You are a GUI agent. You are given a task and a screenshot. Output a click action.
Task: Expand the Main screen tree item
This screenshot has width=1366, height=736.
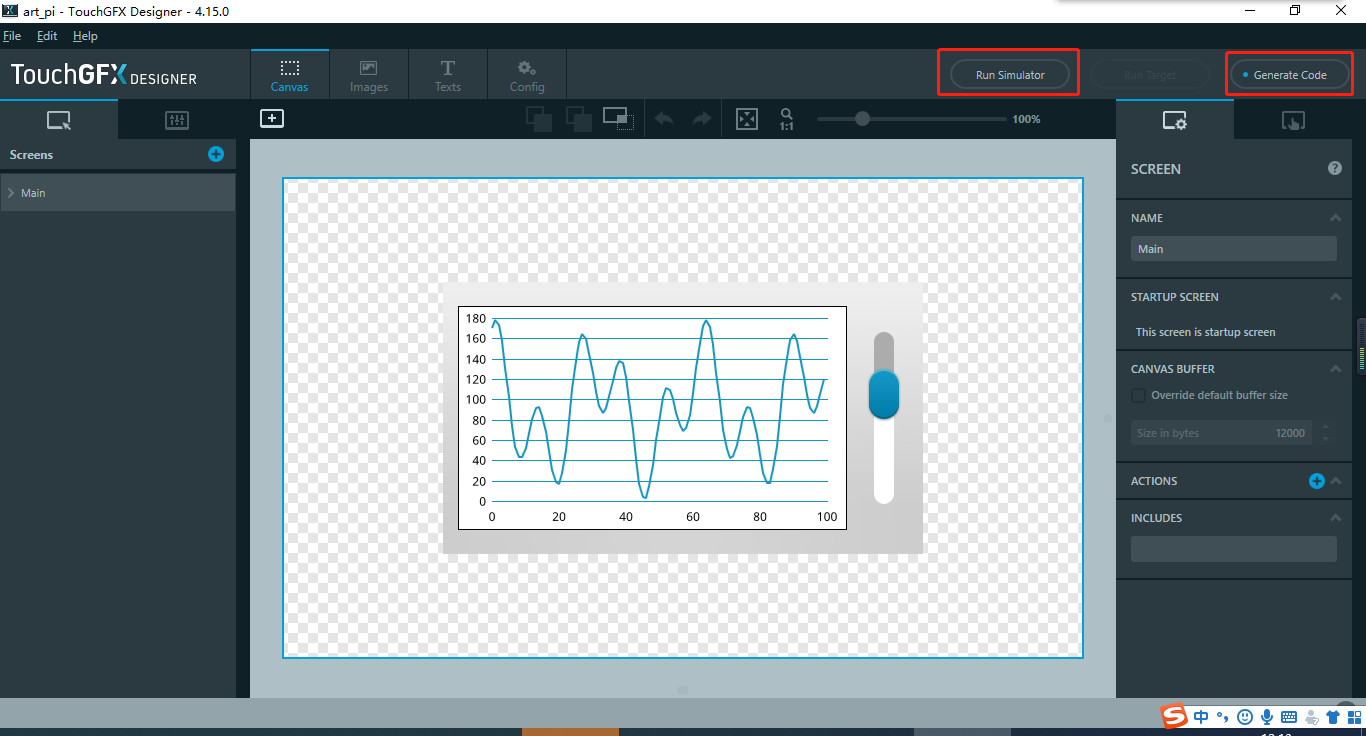(x=10, y=192)
